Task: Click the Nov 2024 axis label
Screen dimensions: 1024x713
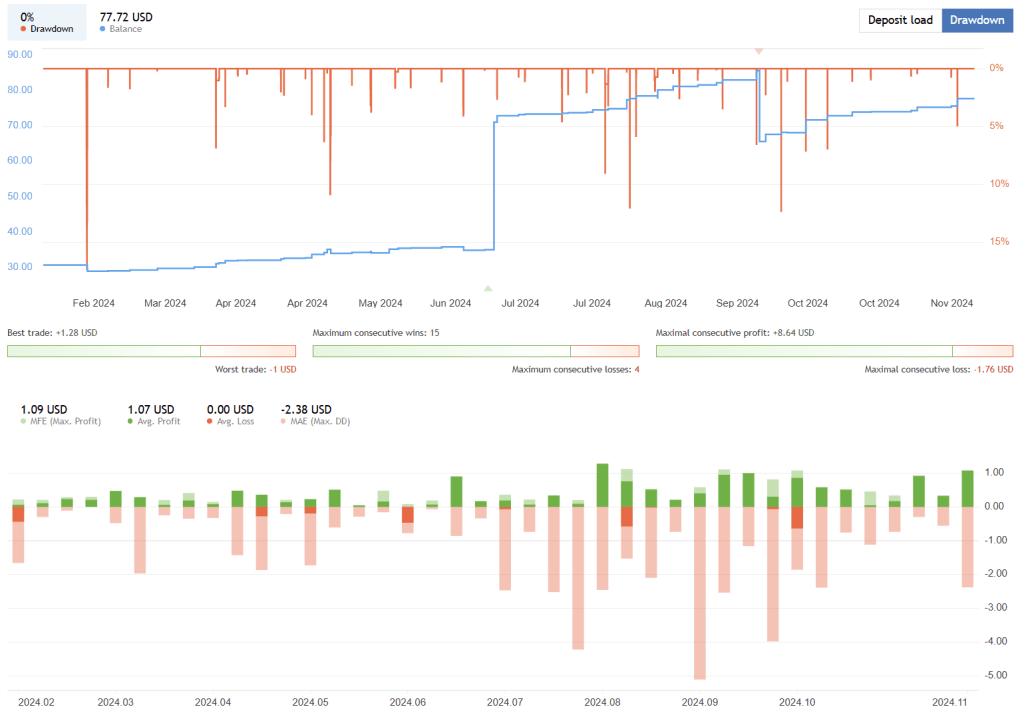Action: pyautogui.click(x=952, y=303)
